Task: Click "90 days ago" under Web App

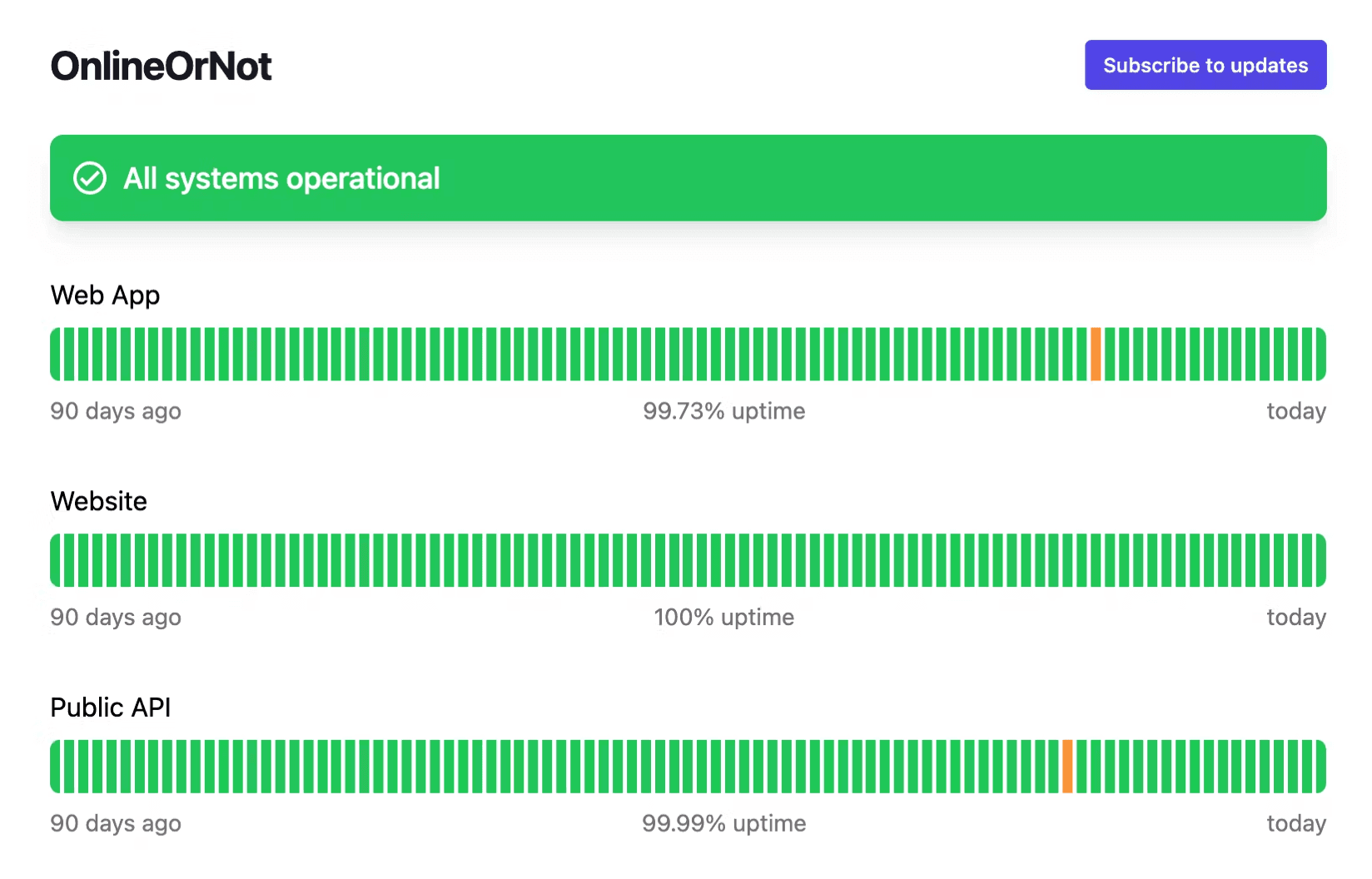Action: click(116, 411)
